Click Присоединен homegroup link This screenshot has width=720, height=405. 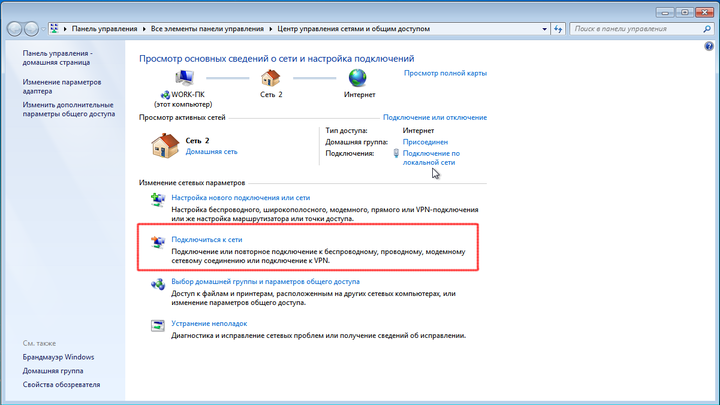425,142
